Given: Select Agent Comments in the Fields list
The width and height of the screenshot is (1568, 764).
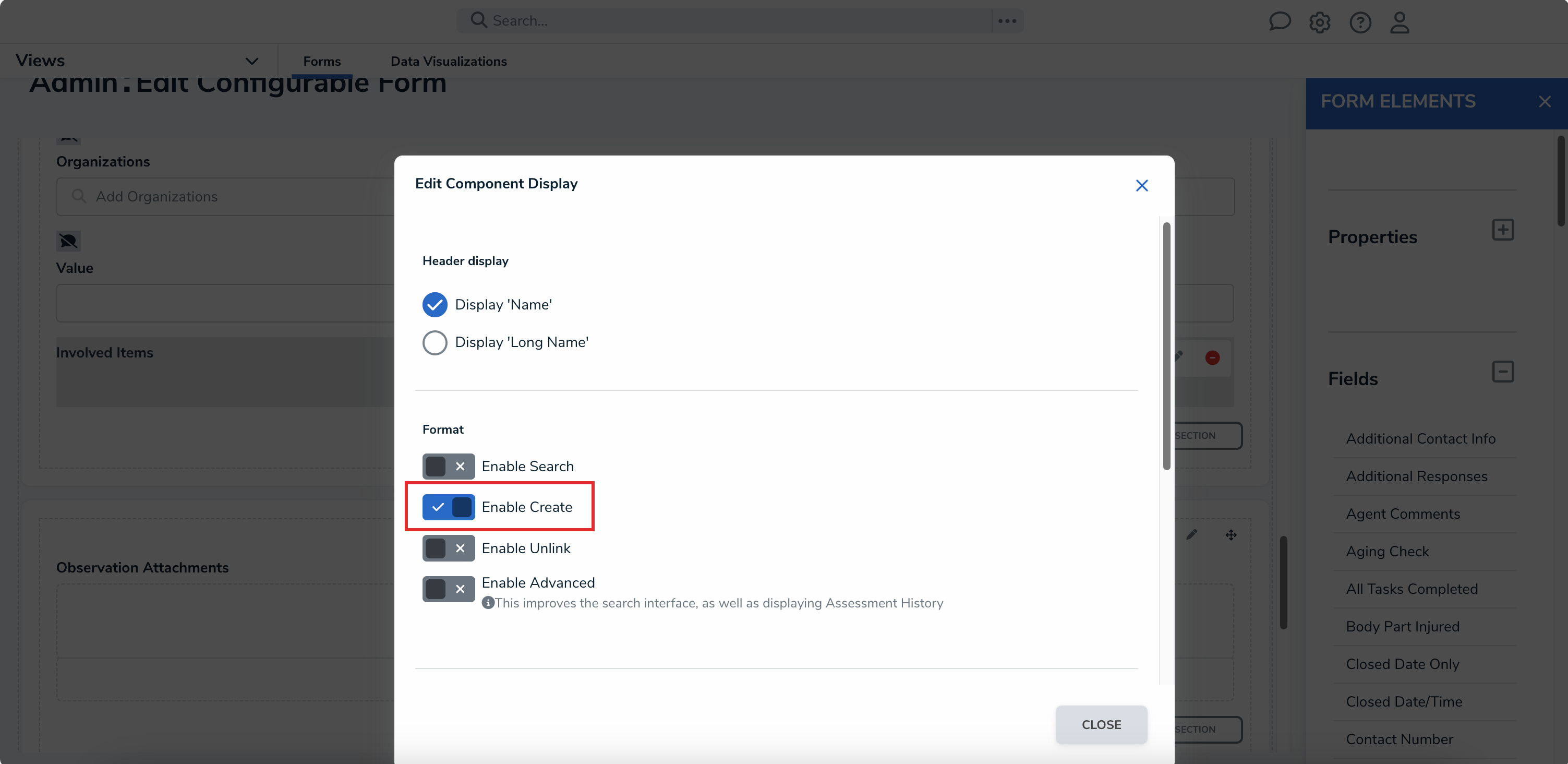Looking at the screenshot, I should tap(1403, 513).
